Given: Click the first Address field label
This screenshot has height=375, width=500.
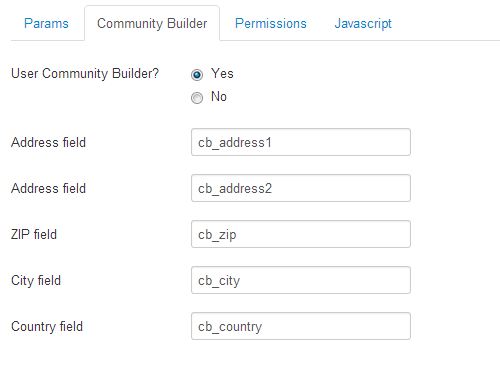Looking at the screenshot, I should pyautogui.click(x=48, y=142).
